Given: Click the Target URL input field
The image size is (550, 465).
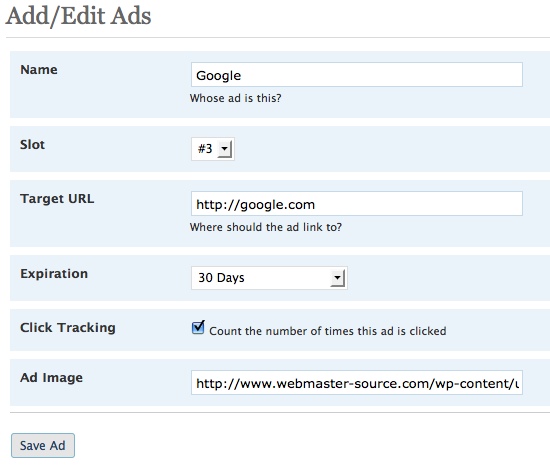Looking at the screenshot, I should (357, 204).
